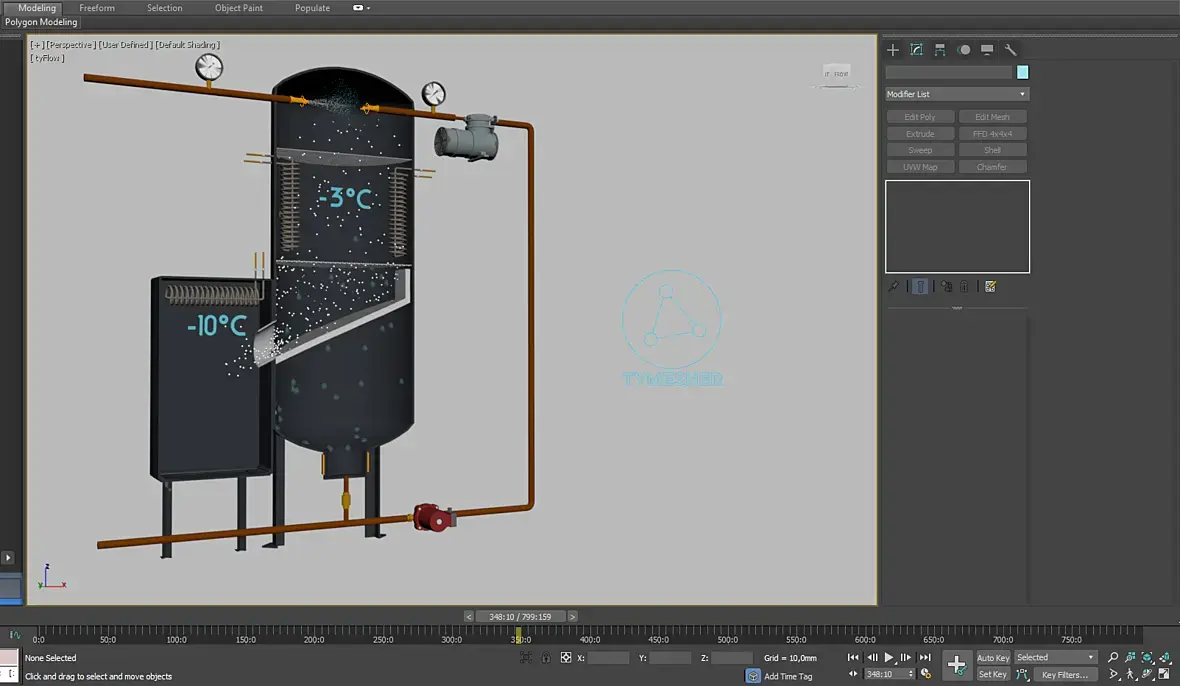Viewport: 1180px width, 686px height.
Task: Expand the Modifier List dropdown
Action: pyautogui.click(x=957, y=94)
